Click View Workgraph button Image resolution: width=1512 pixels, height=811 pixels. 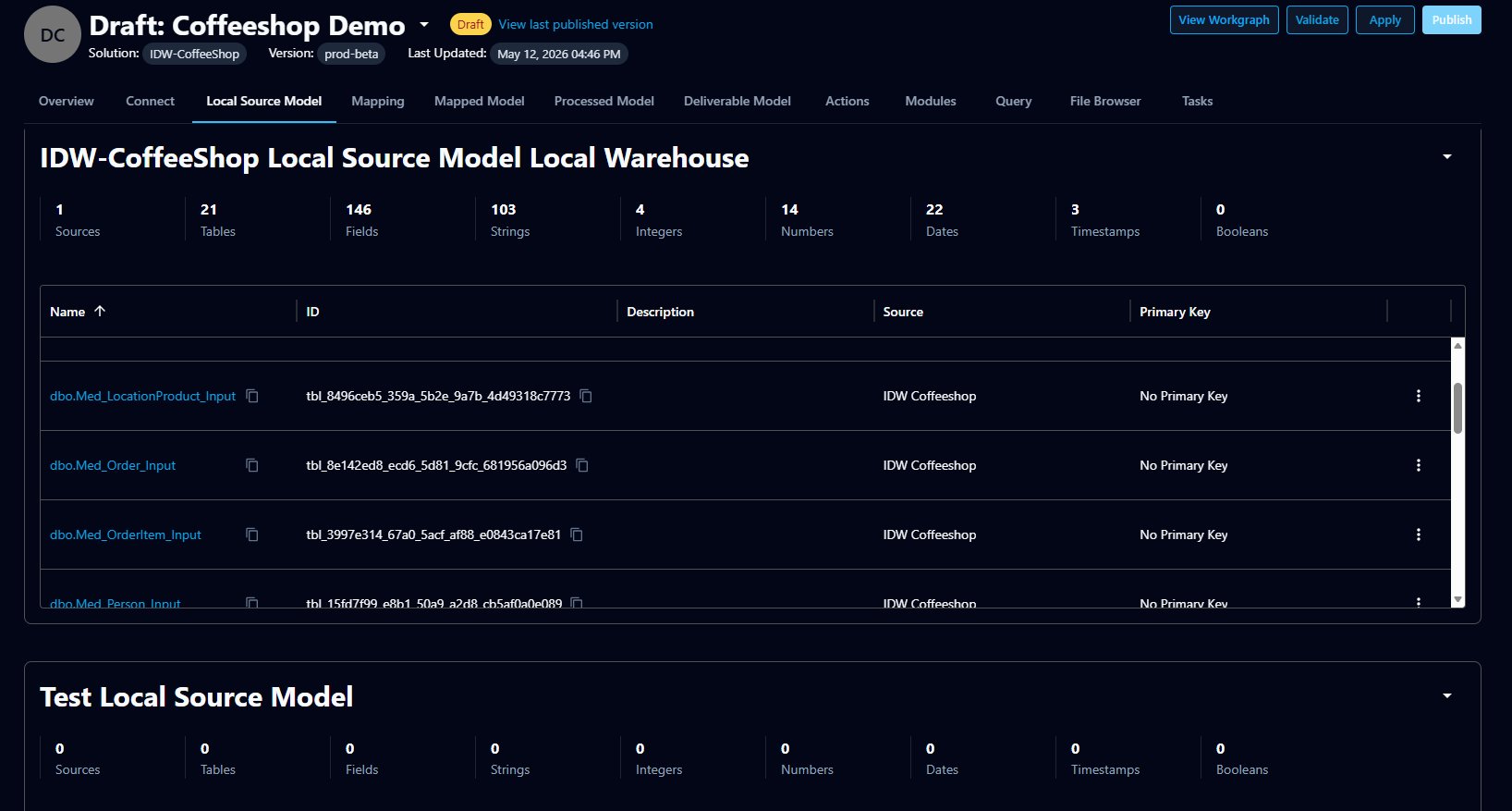click(1224, 20)
